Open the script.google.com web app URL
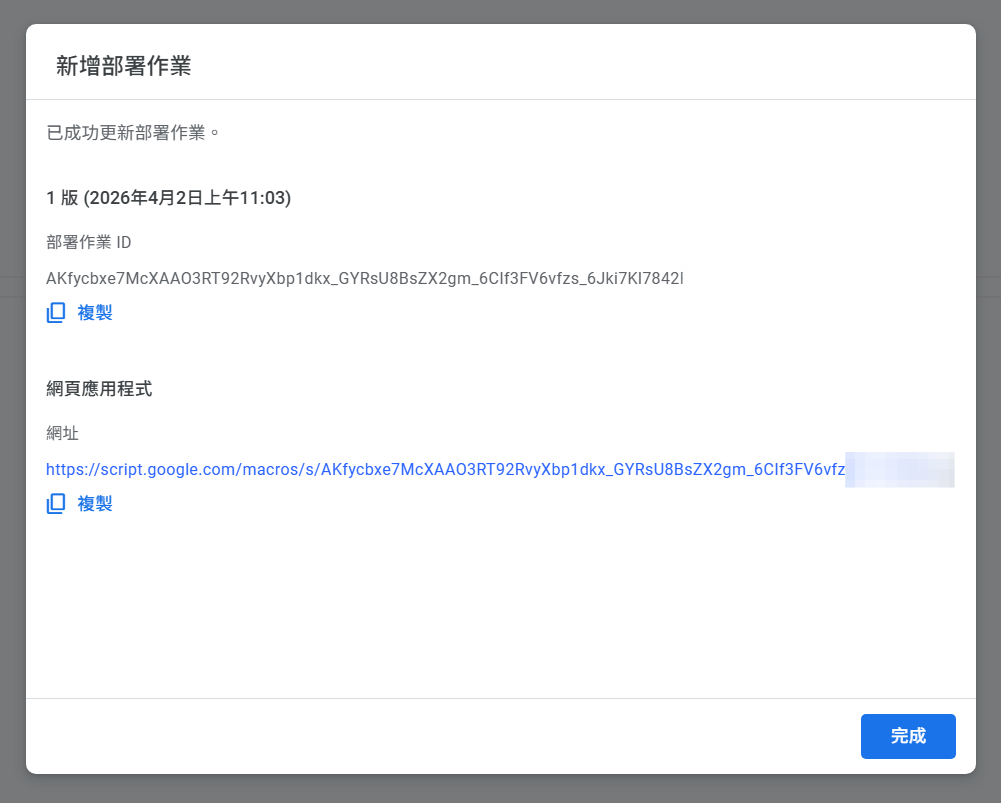The image size is (1001, 803). (x=445, y=469)
